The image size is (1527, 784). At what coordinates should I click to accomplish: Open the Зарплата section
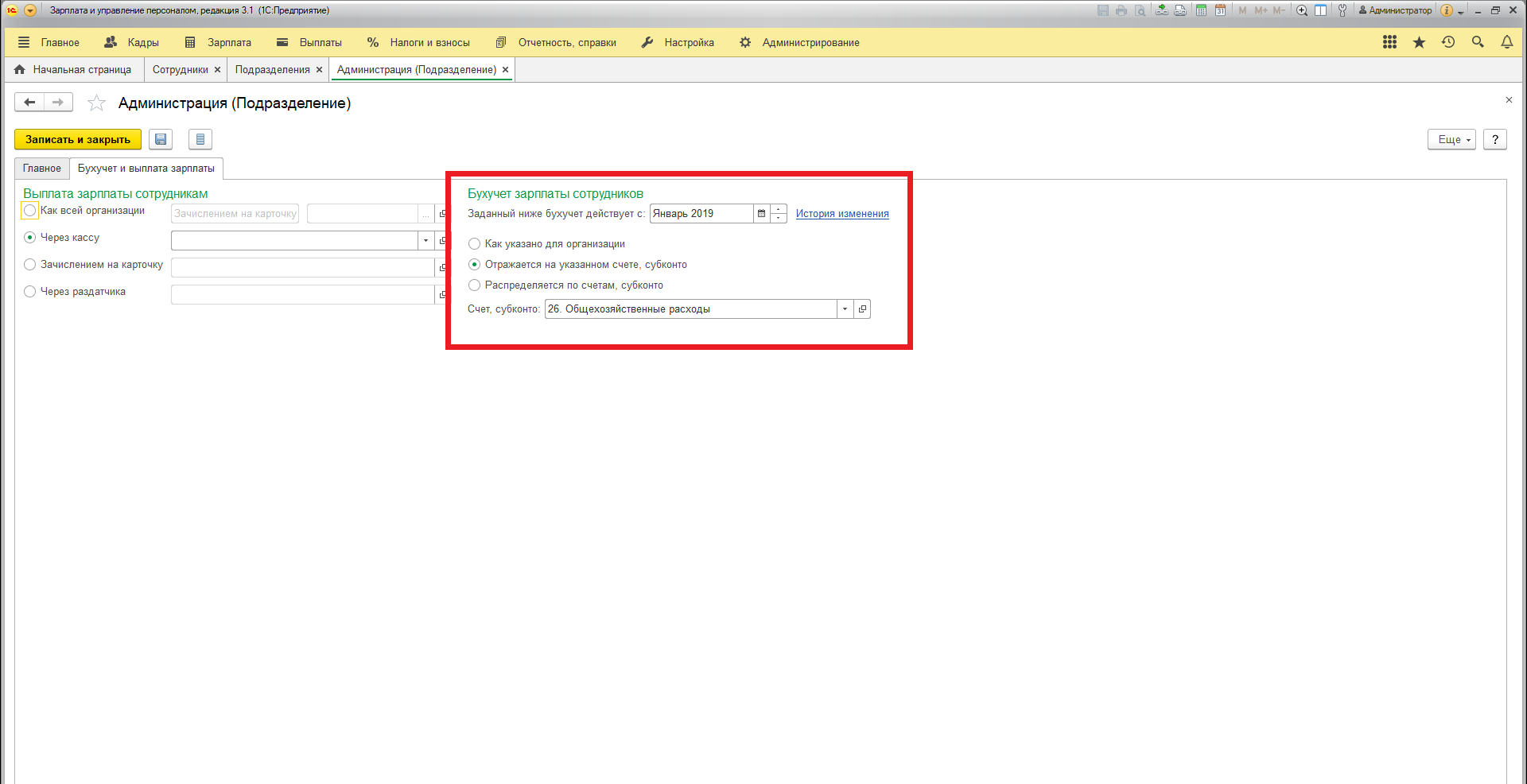pos(218,42)
